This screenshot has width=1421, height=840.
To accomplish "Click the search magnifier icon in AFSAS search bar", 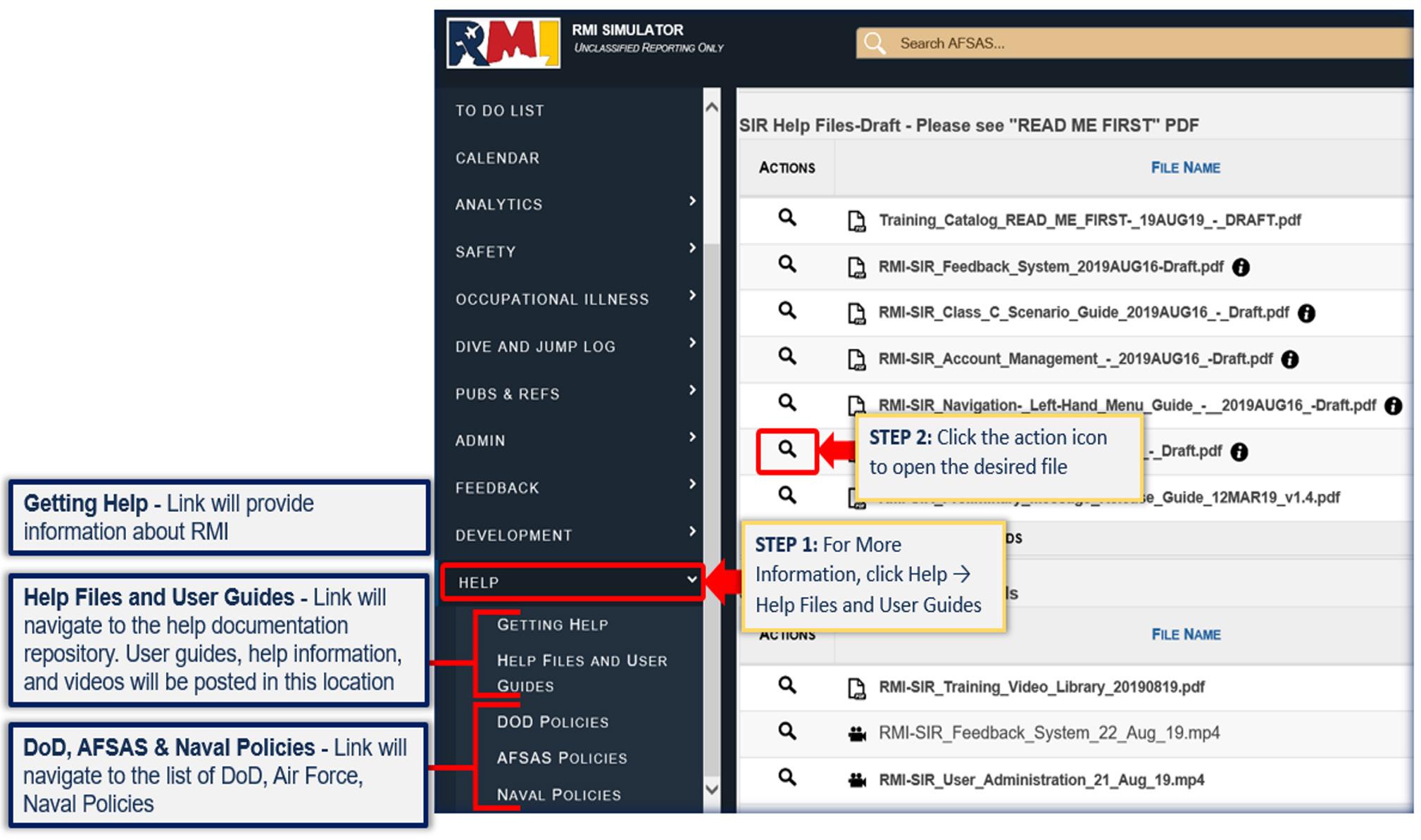I will click(x=875, y=43).
